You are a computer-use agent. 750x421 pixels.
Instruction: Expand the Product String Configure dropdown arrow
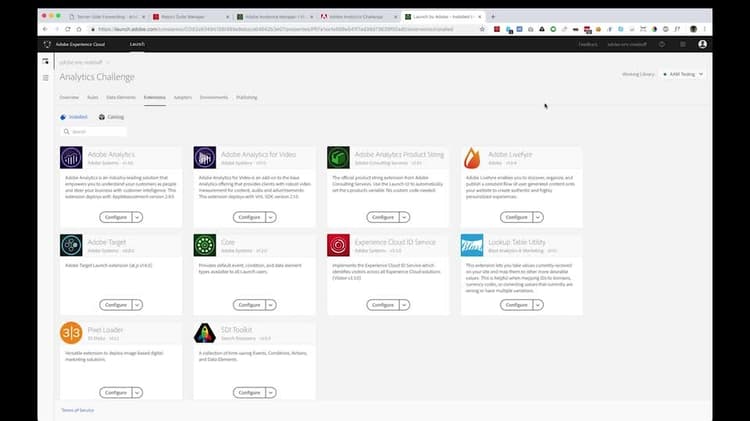click(x=404, y=217)
